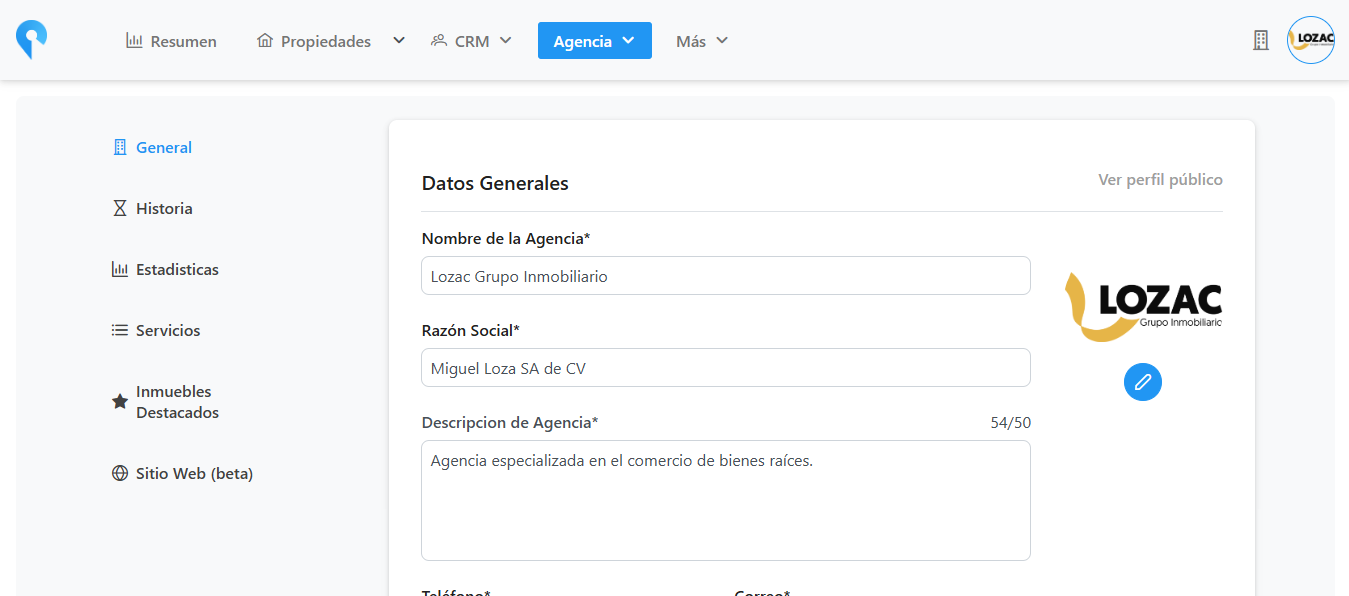
Task: Open the CRM dropdown menu
Action: click(471, 41)
